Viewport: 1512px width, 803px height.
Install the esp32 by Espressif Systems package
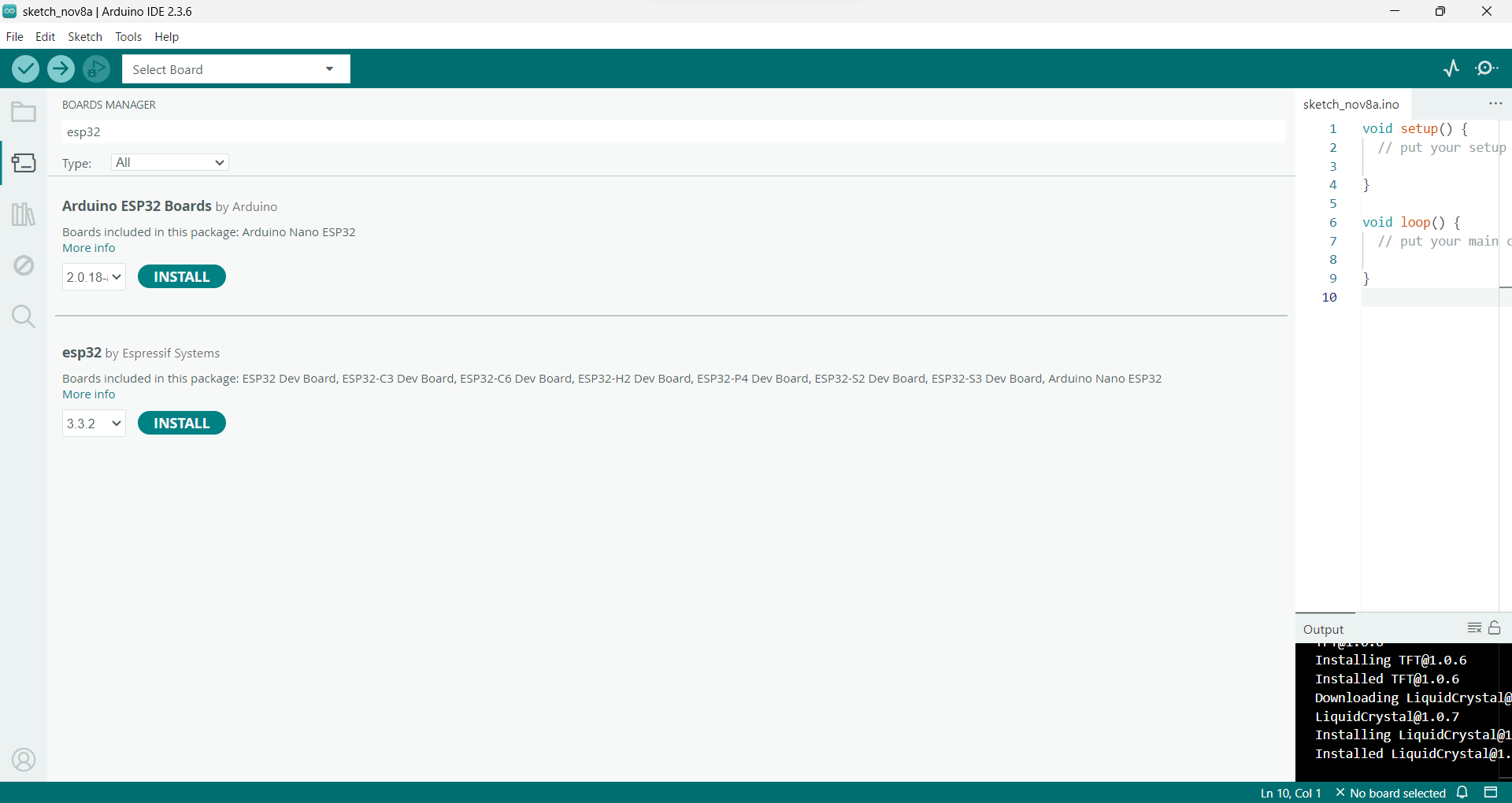pos(182,424)
